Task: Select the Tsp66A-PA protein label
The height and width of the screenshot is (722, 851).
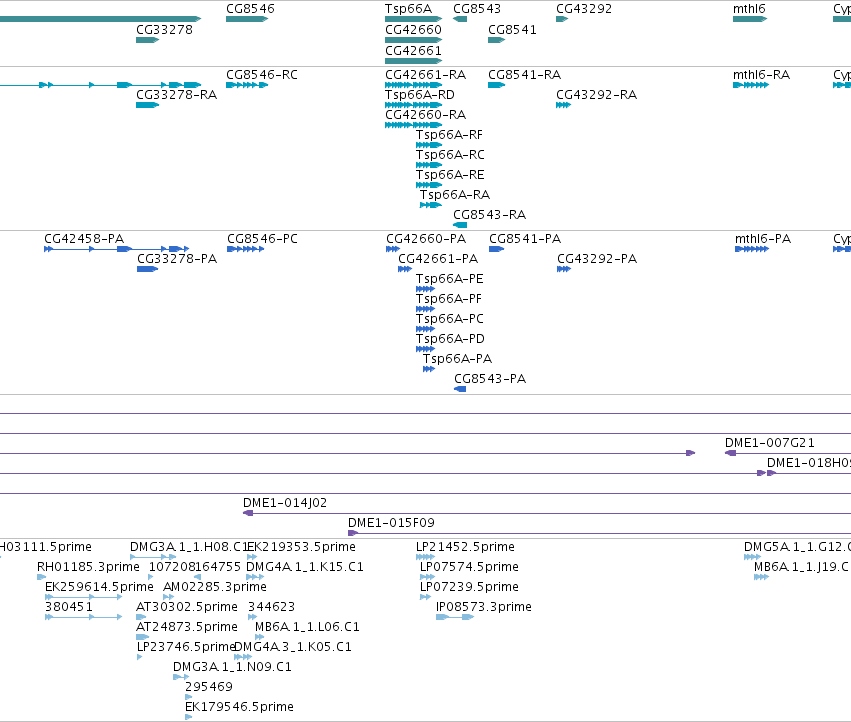Action: [458, 359]
